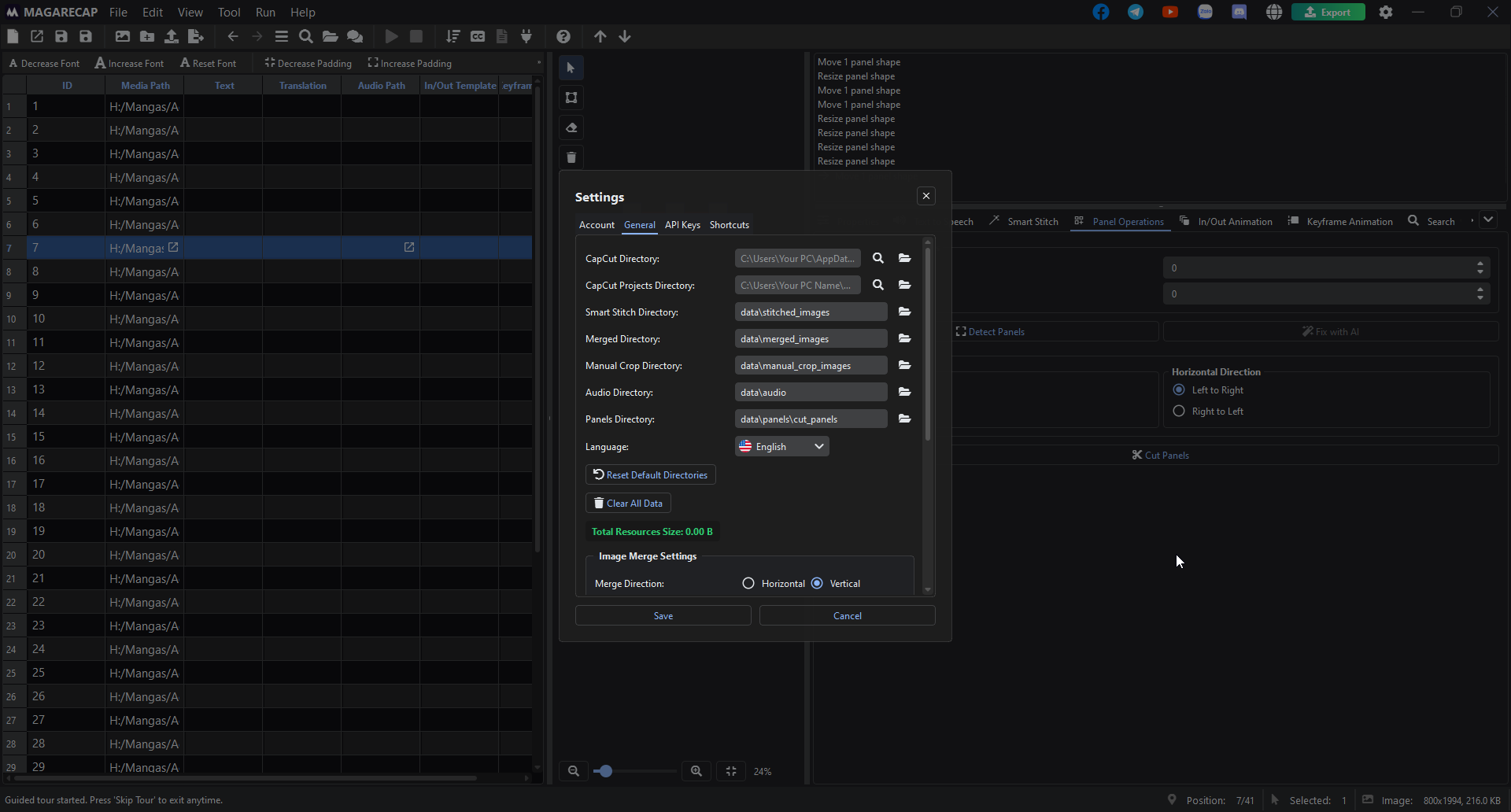Click the help question mark icon

(x=563, y=36)
